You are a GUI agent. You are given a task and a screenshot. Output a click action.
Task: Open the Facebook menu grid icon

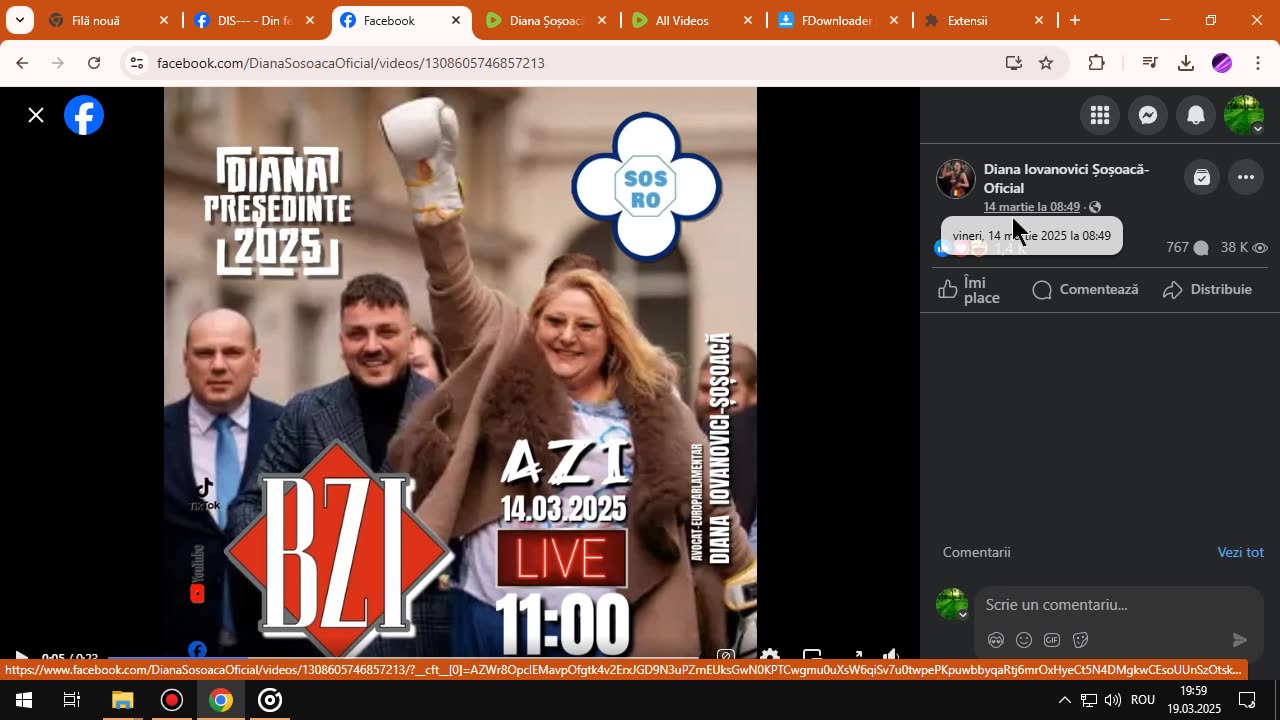click(1100, 115)
